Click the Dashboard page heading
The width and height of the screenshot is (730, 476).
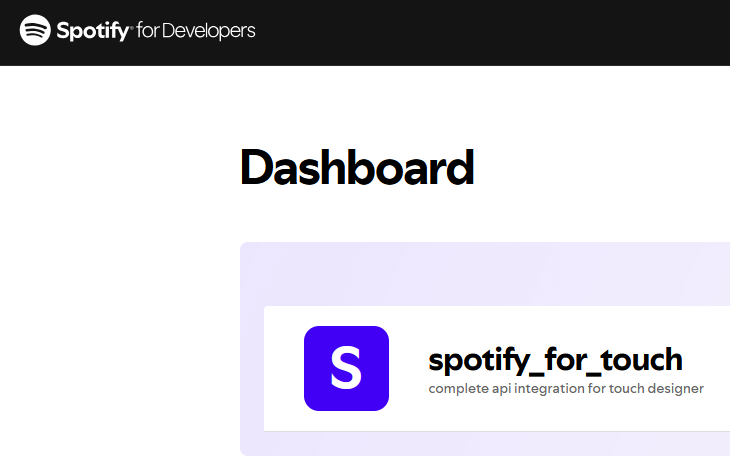pos(357,168)
